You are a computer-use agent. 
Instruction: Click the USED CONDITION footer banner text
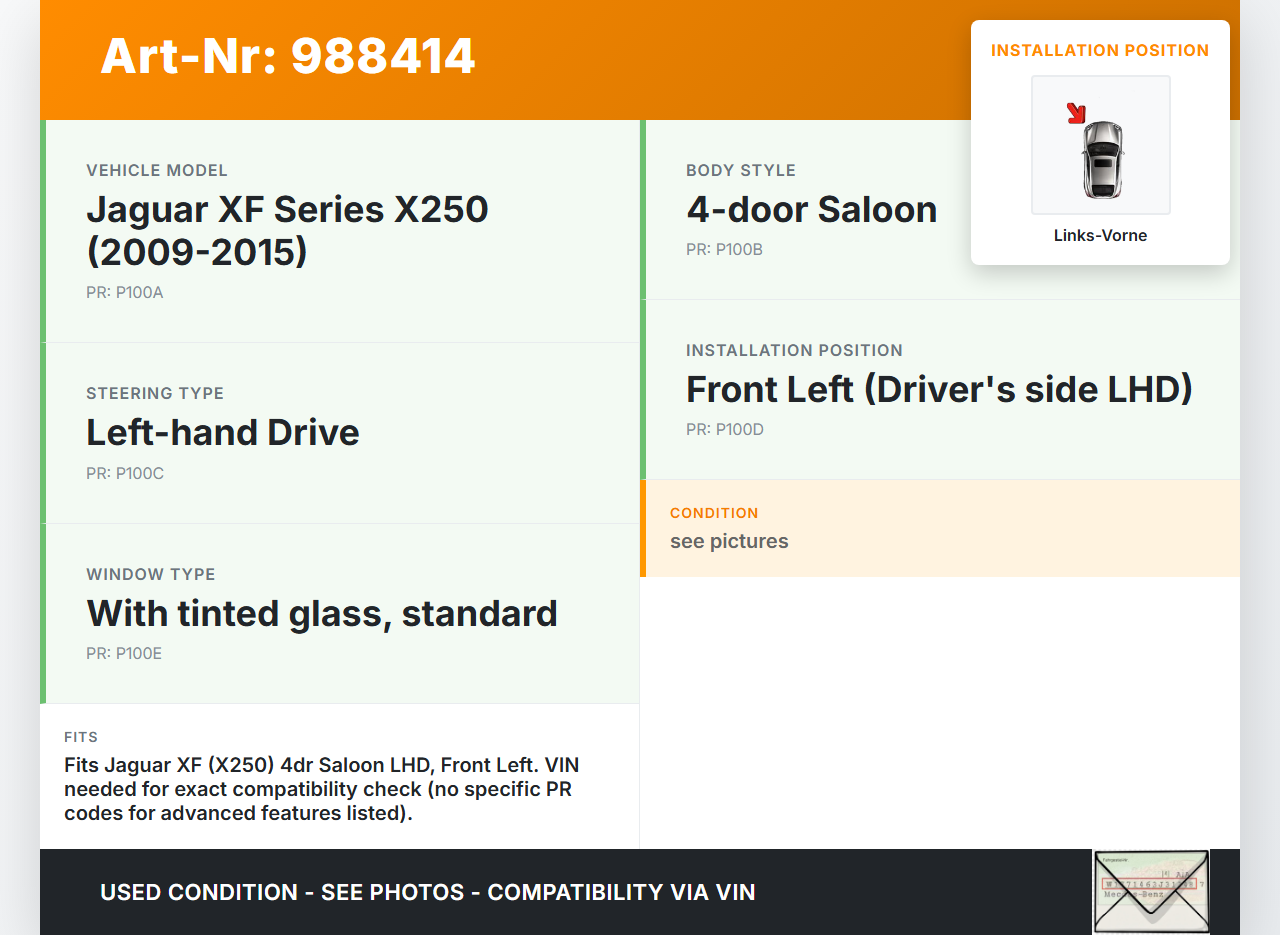(427, 892)
